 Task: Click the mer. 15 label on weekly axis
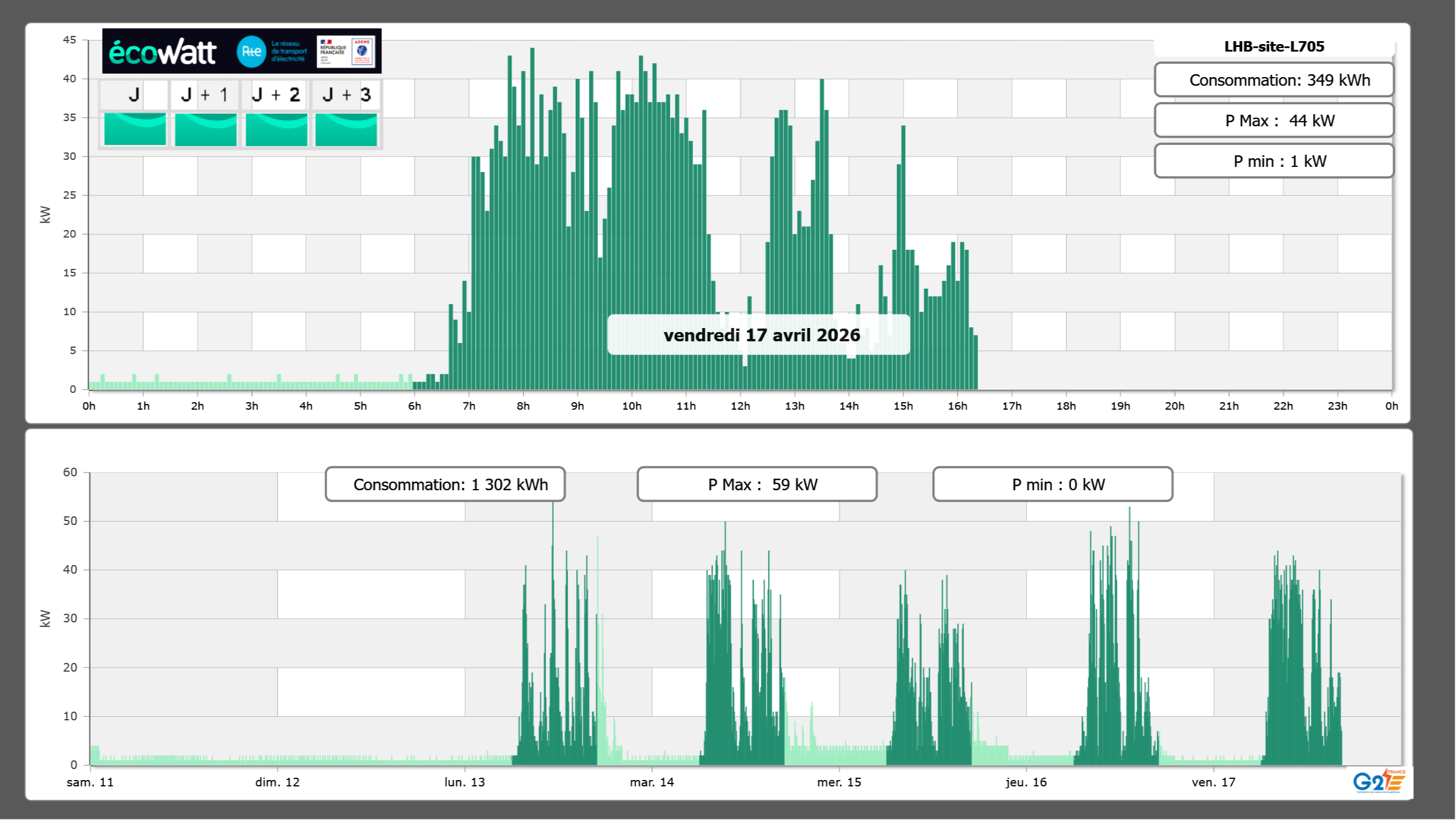click(838, 782)
